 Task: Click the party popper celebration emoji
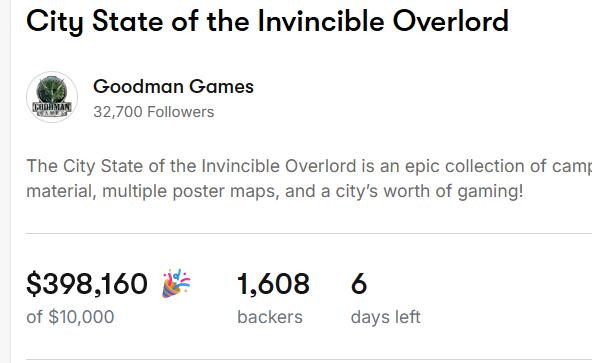pyautogui.click(x=176, y=283)
